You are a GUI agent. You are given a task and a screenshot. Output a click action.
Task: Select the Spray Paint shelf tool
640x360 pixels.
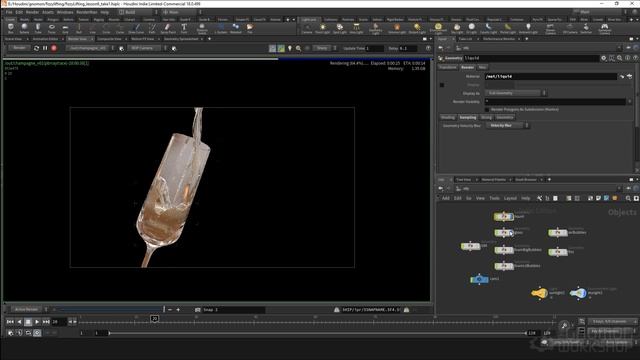pyautogui.click(x=168, y=28)
